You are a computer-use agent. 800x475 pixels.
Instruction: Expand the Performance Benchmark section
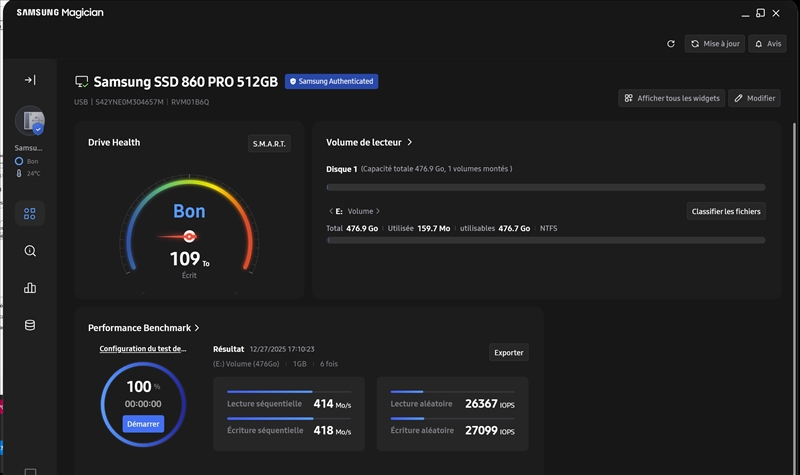(197, 328)
